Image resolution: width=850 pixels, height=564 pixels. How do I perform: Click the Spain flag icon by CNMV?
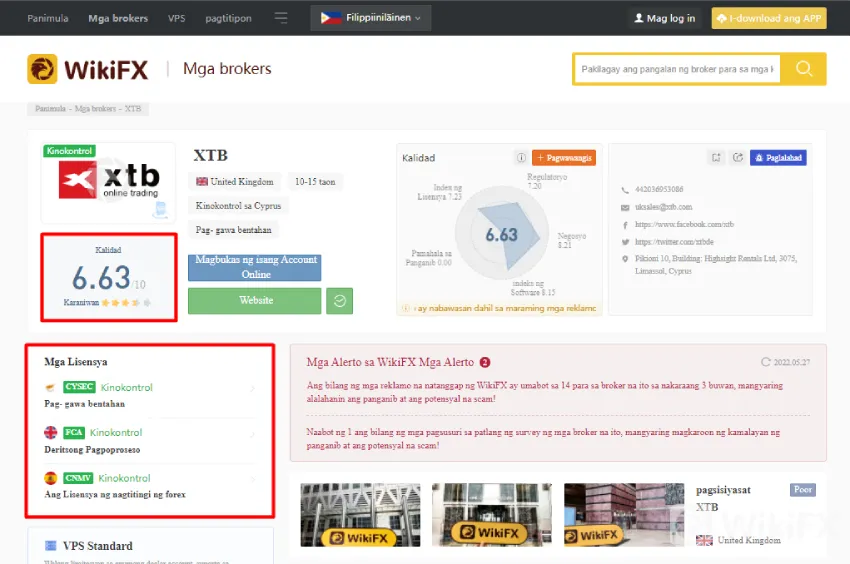pos(50,478)
